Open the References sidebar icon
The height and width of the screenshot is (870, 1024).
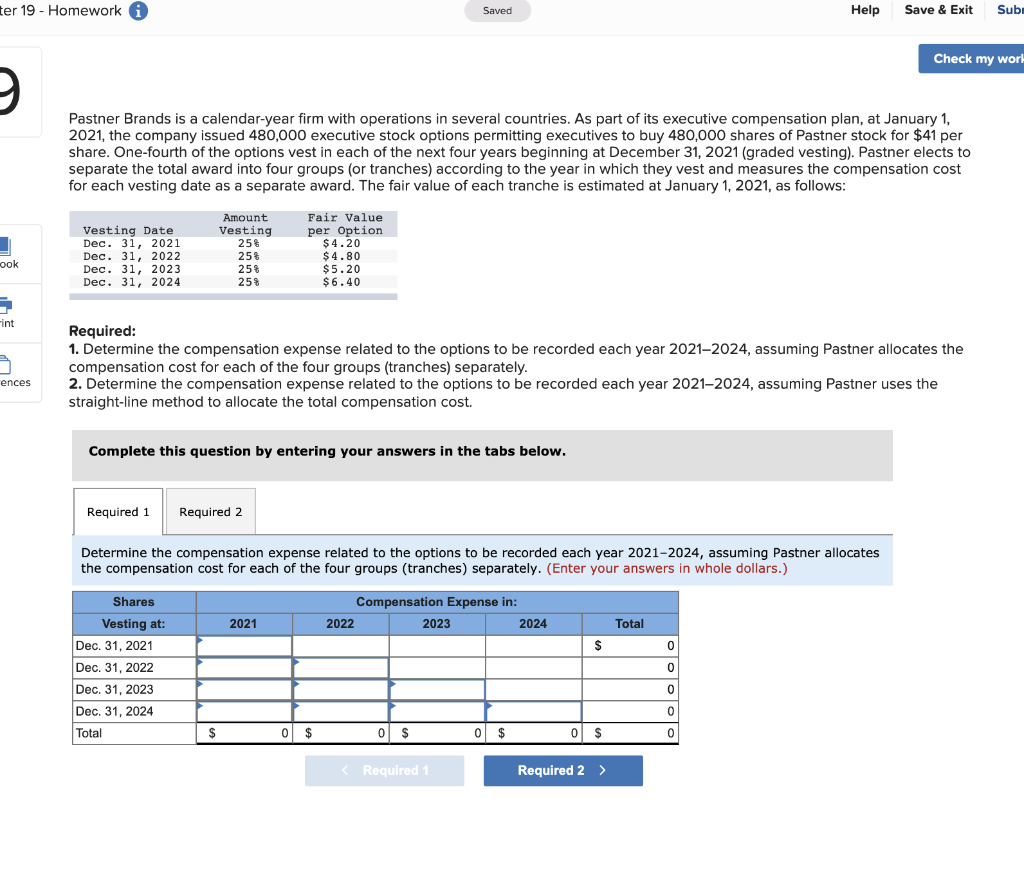pyautogui.click(x=13, y=371)
